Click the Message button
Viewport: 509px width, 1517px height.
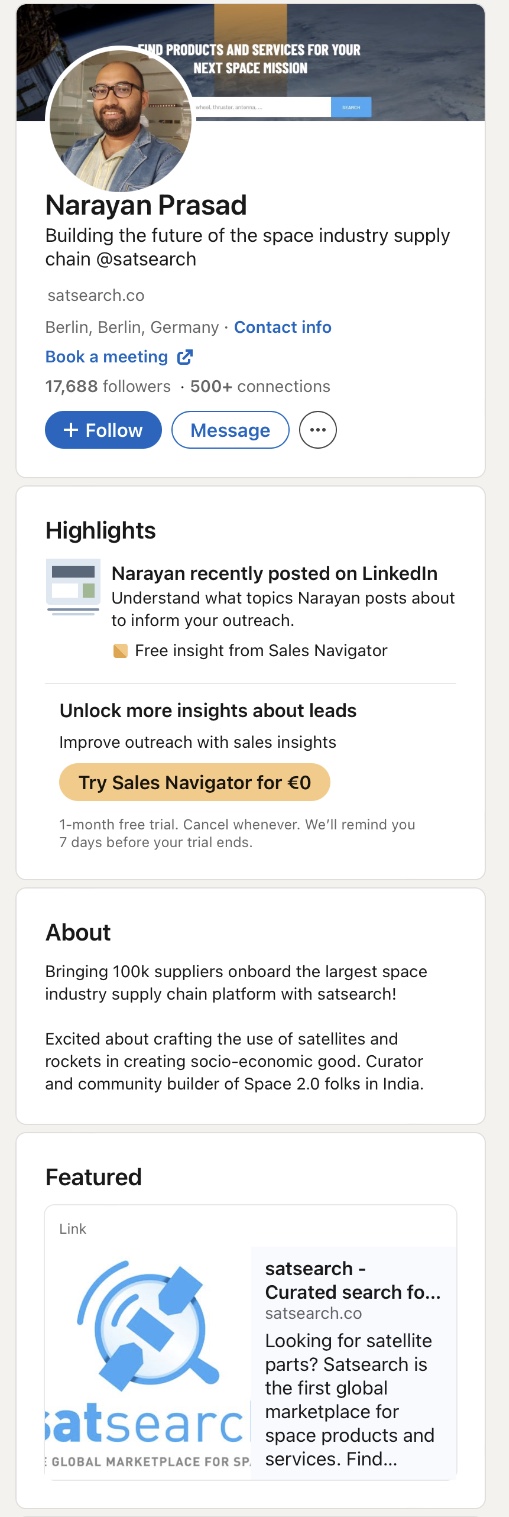(230, 430)
